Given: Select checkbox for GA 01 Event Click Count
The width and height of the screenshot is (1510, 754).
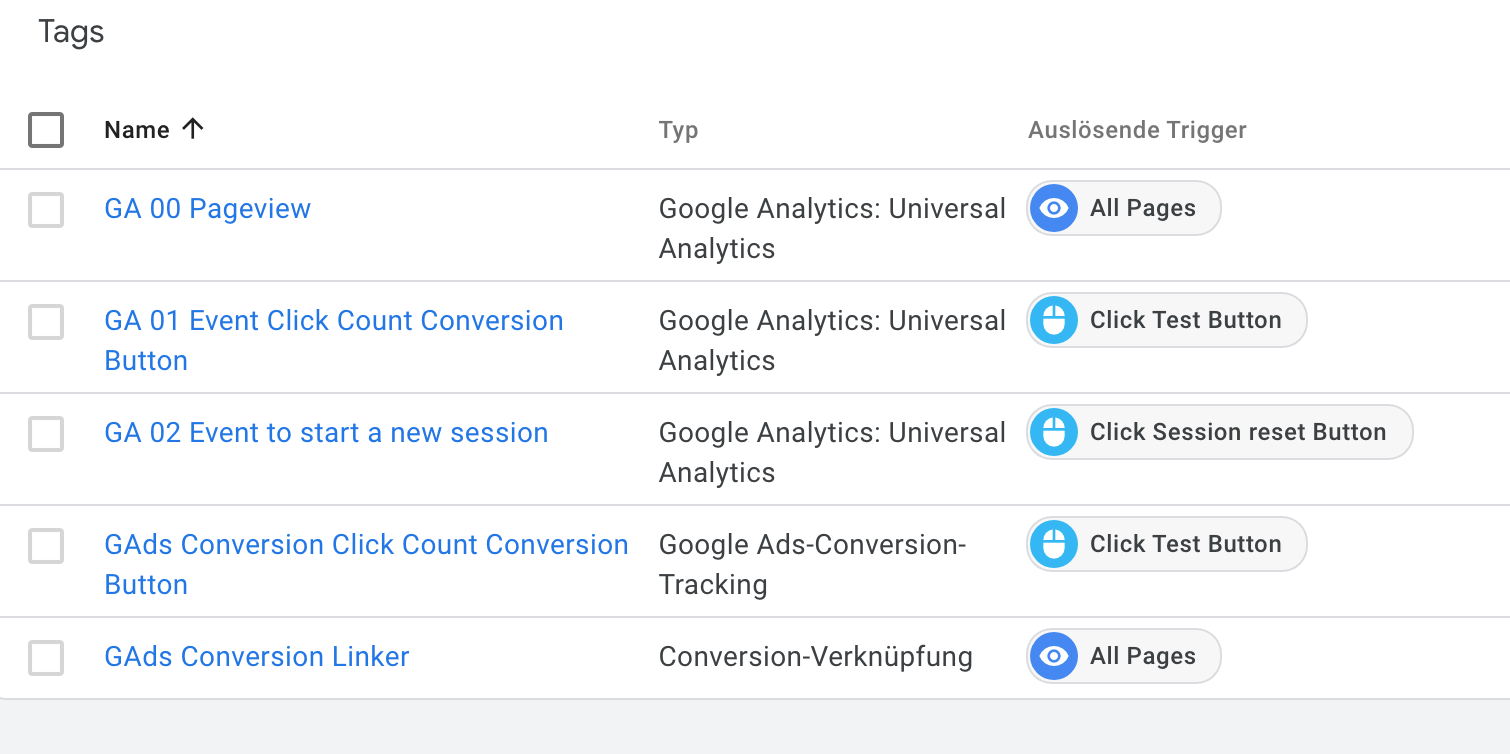Looking at the screenshot, I should coord(46,322).
